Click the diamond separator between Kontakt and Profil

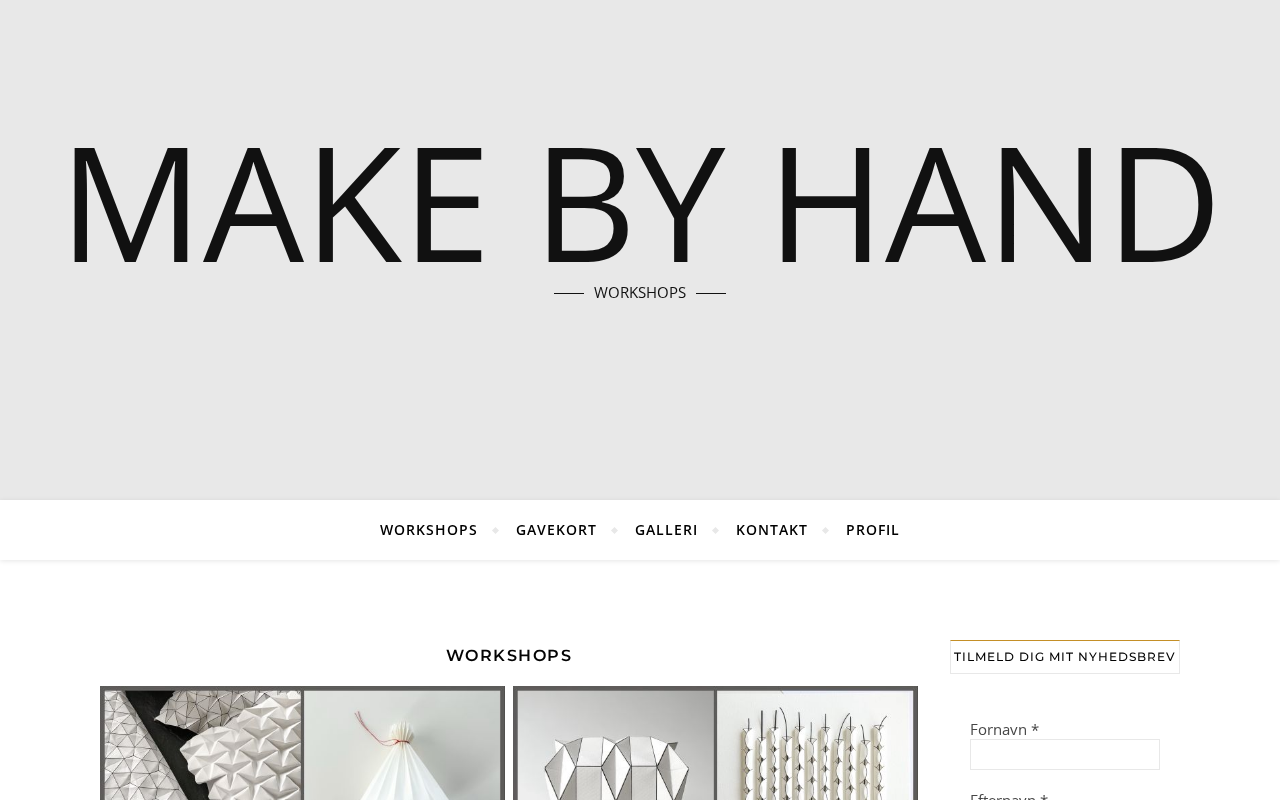point(826,530)
